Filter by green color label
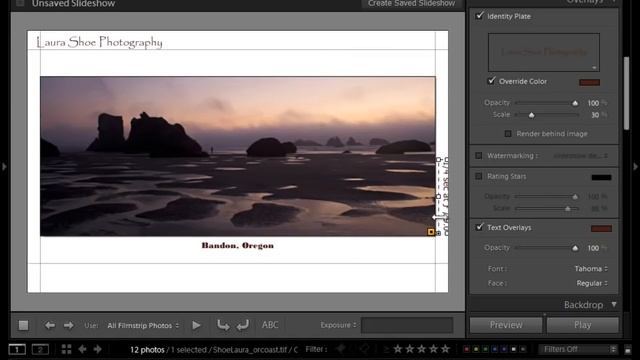Image resolution: width=640 pixels, height=360 pixels. coord(485,349)
